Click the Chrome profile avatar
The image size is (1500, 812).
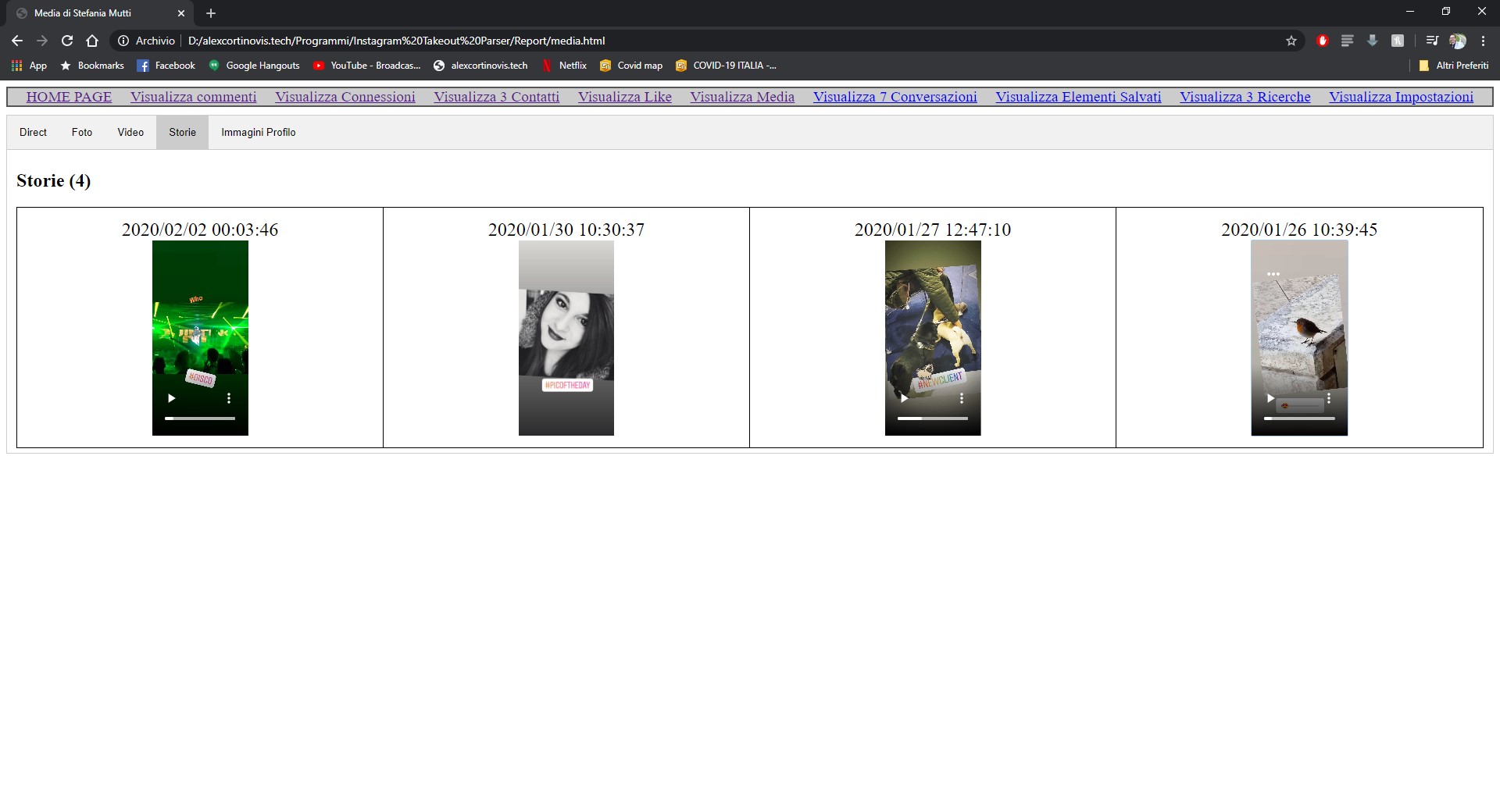click(1459, 40)
